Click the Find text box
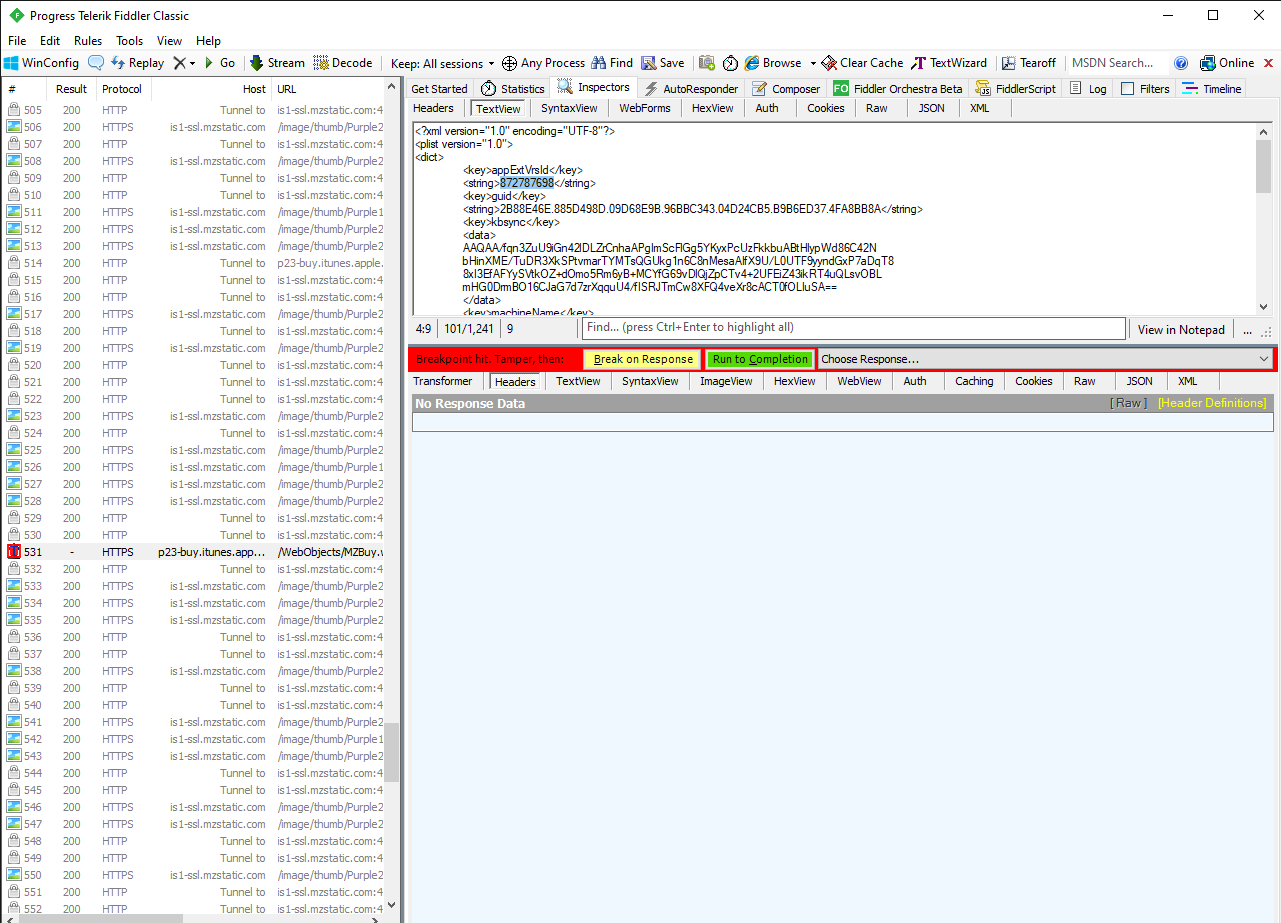Viewport: 1281px width, 923px height. point(854,328)
